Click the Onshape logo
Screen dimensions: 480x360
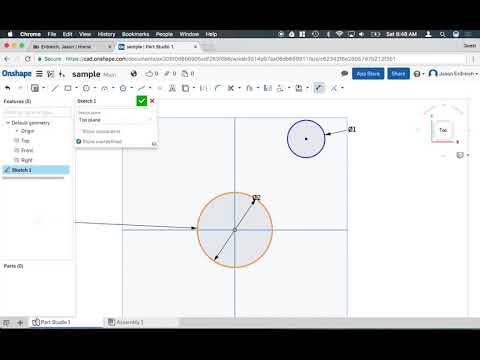(x=17, y=73)
